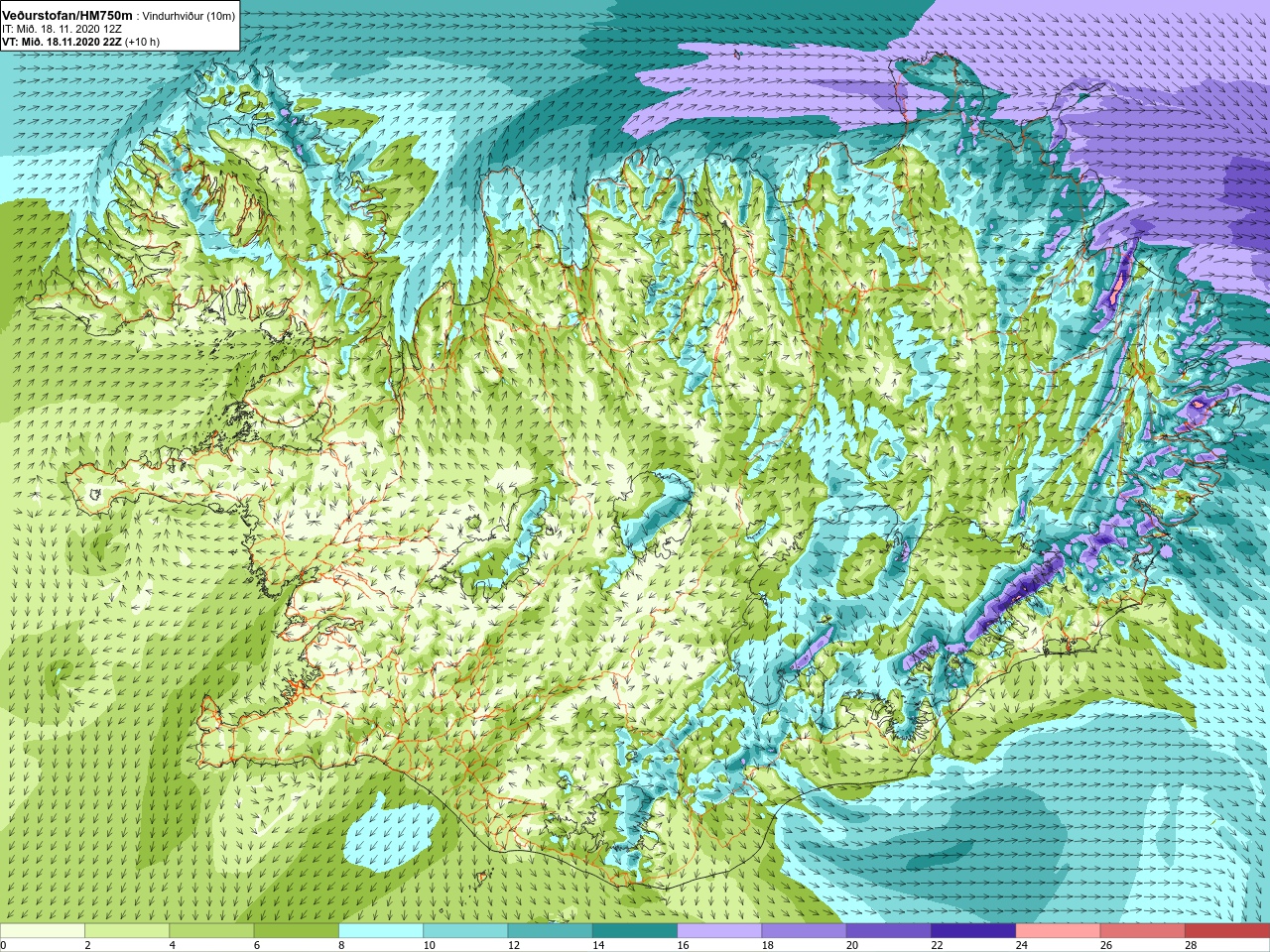
Task: Click the (+10 h) forecast offset text
Action: (142, 42)
